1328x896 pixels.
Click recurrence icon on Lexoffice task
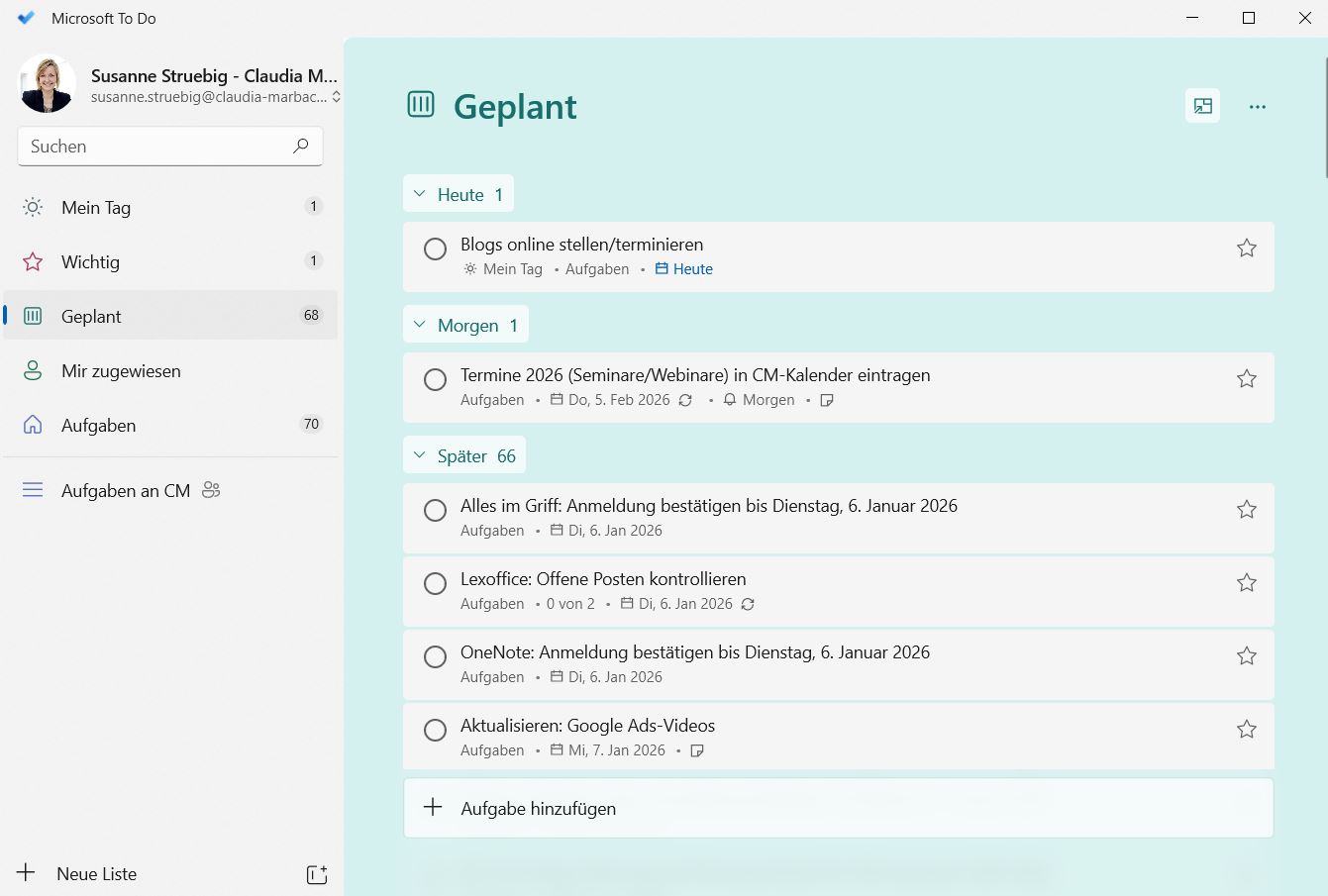748,604
